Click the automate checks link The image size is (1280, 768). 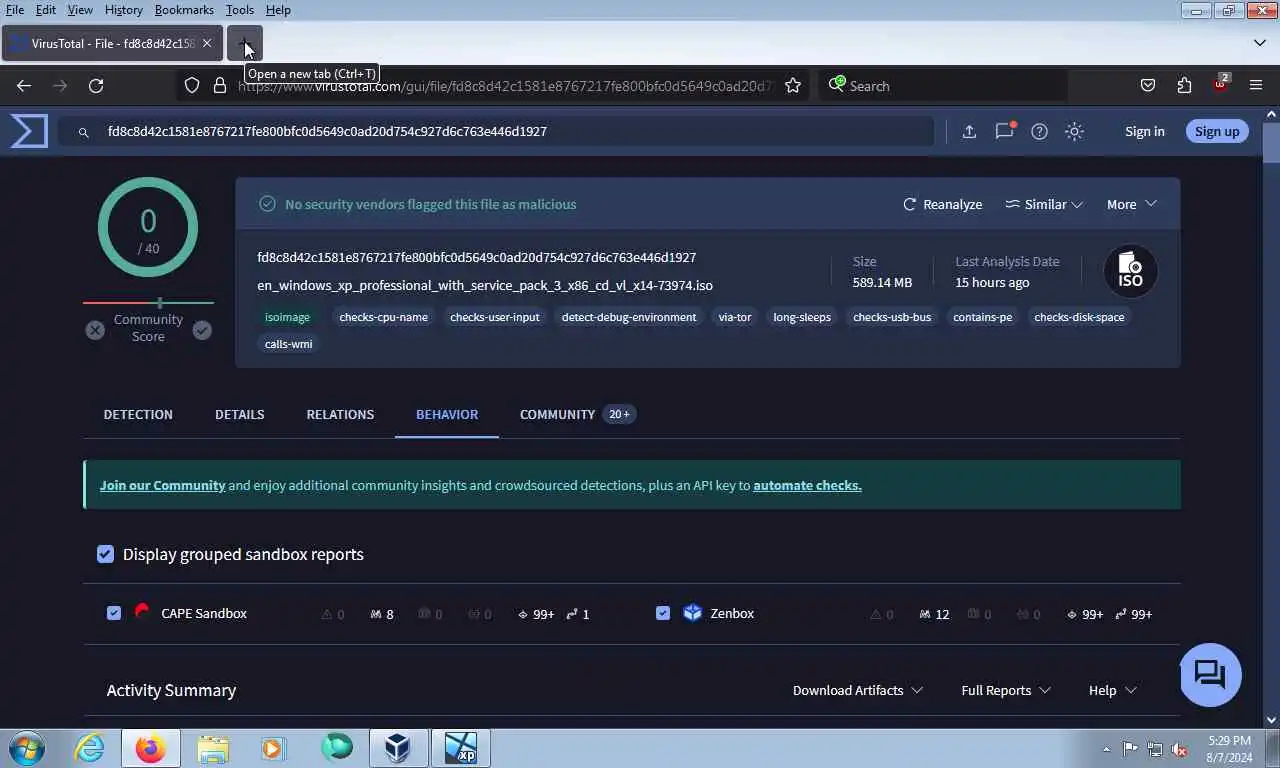tap(807, 485)
